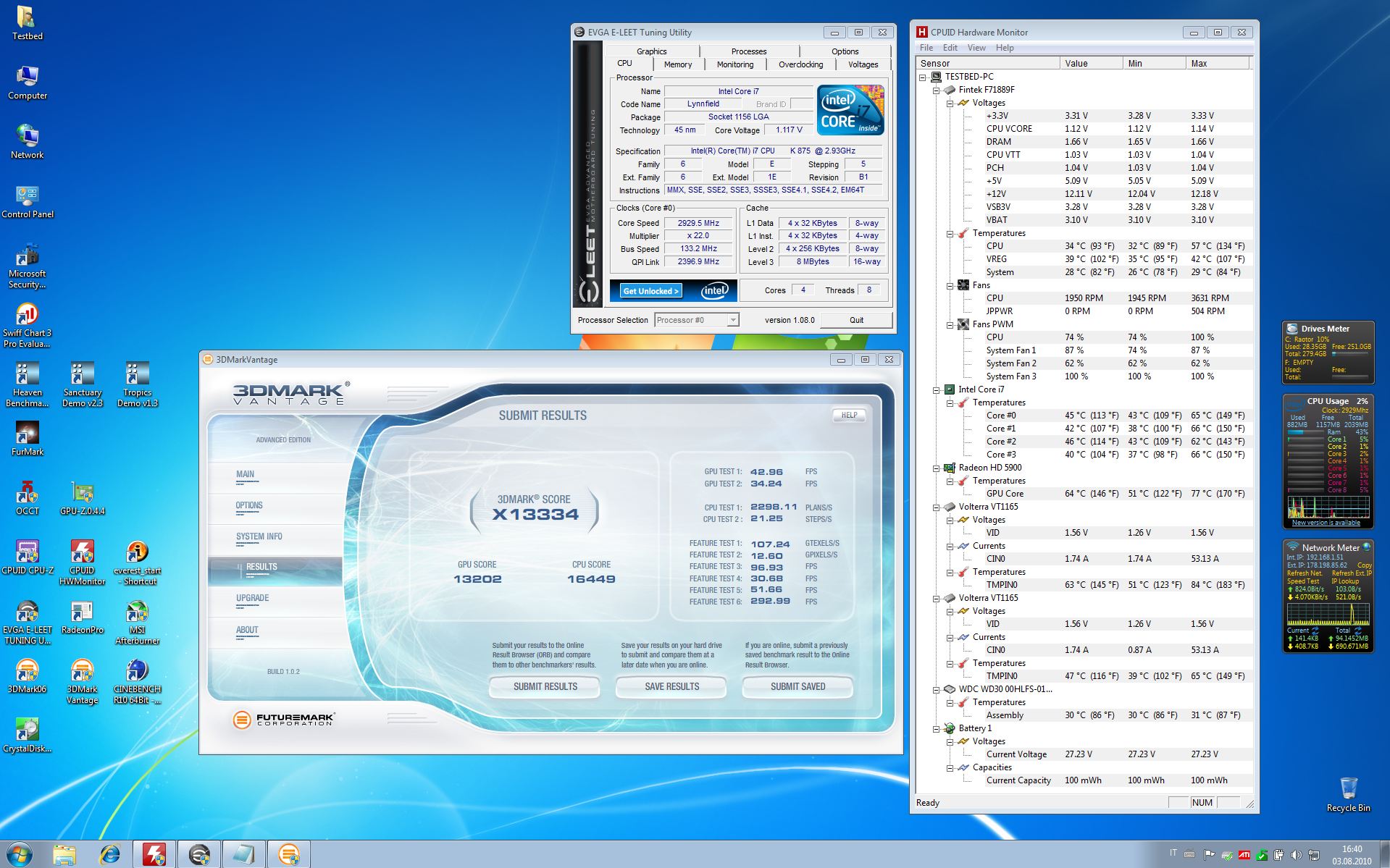Launch 3DMark Vantage desktop shortcut
Screen dimensions: 1390x868
click(x=82, y=681)
